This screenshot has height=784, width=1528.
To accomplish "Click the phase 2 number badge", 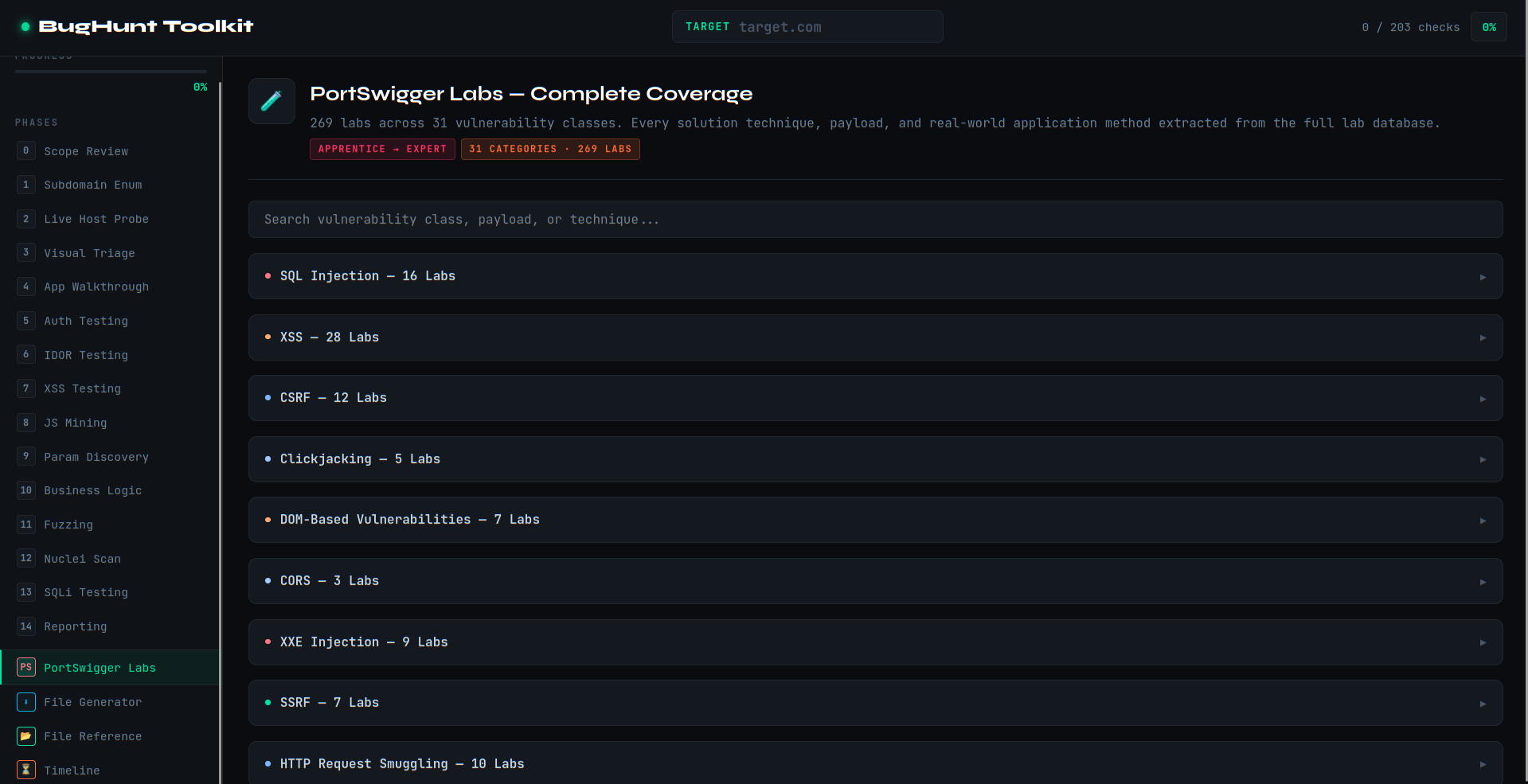I will (26, 219).
